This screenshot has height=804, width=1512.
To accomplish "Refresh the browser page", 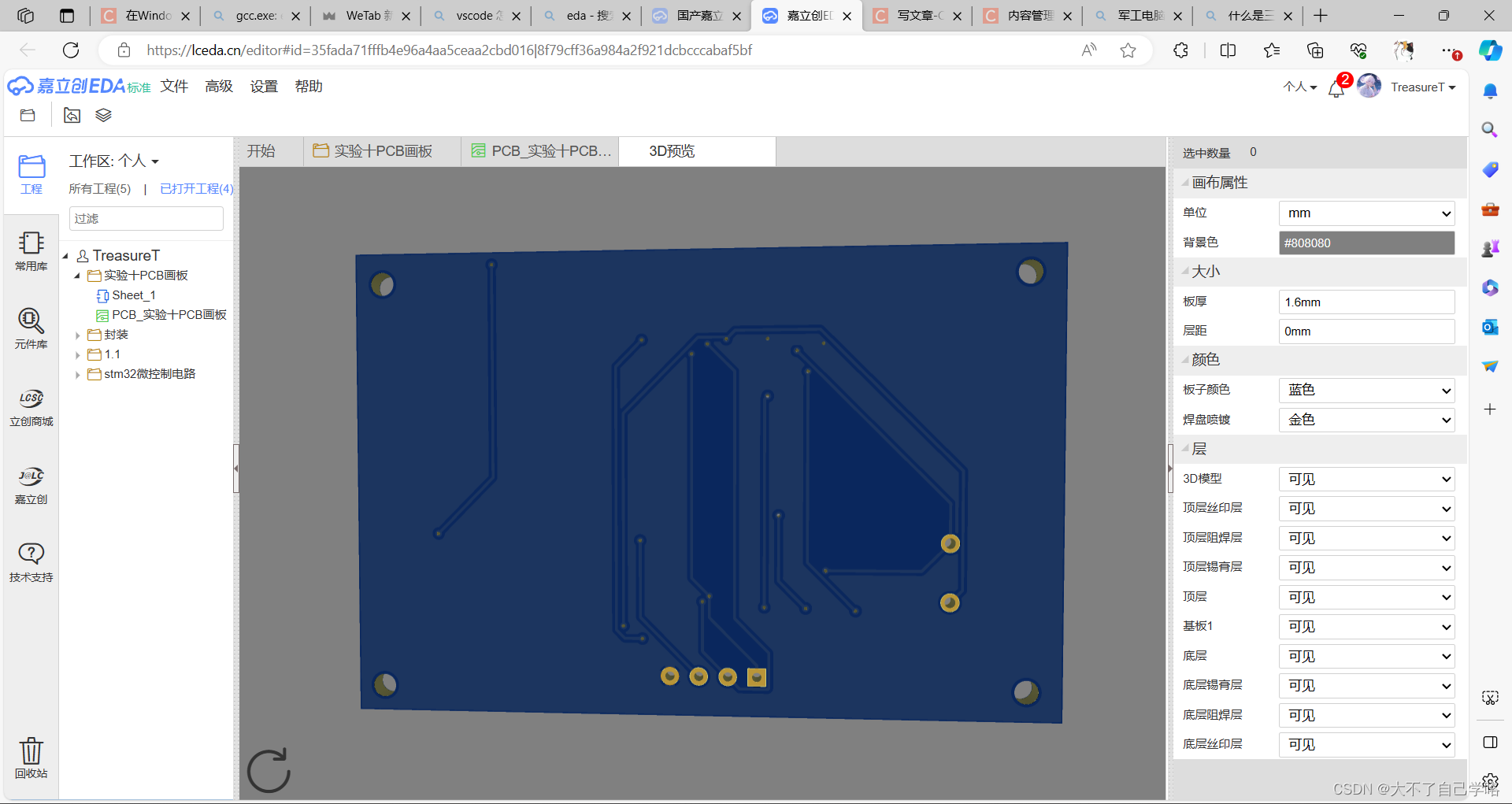I will click(x=71, y=50).
